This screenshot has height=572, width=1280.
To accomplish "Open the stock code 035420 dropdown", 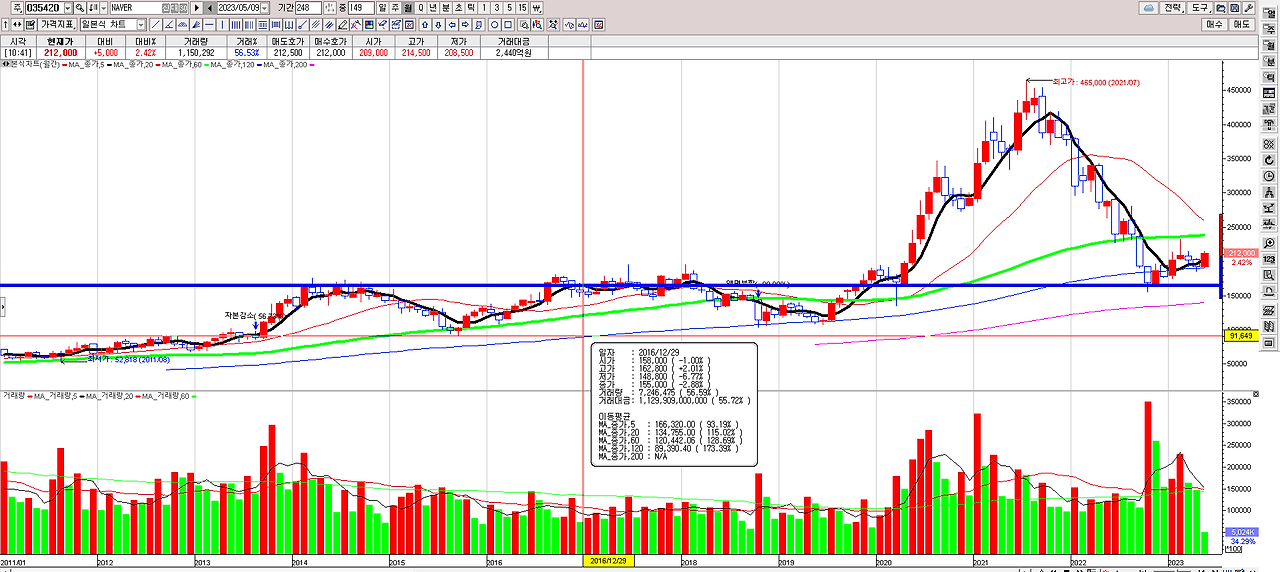I will [x=68, y=8].
